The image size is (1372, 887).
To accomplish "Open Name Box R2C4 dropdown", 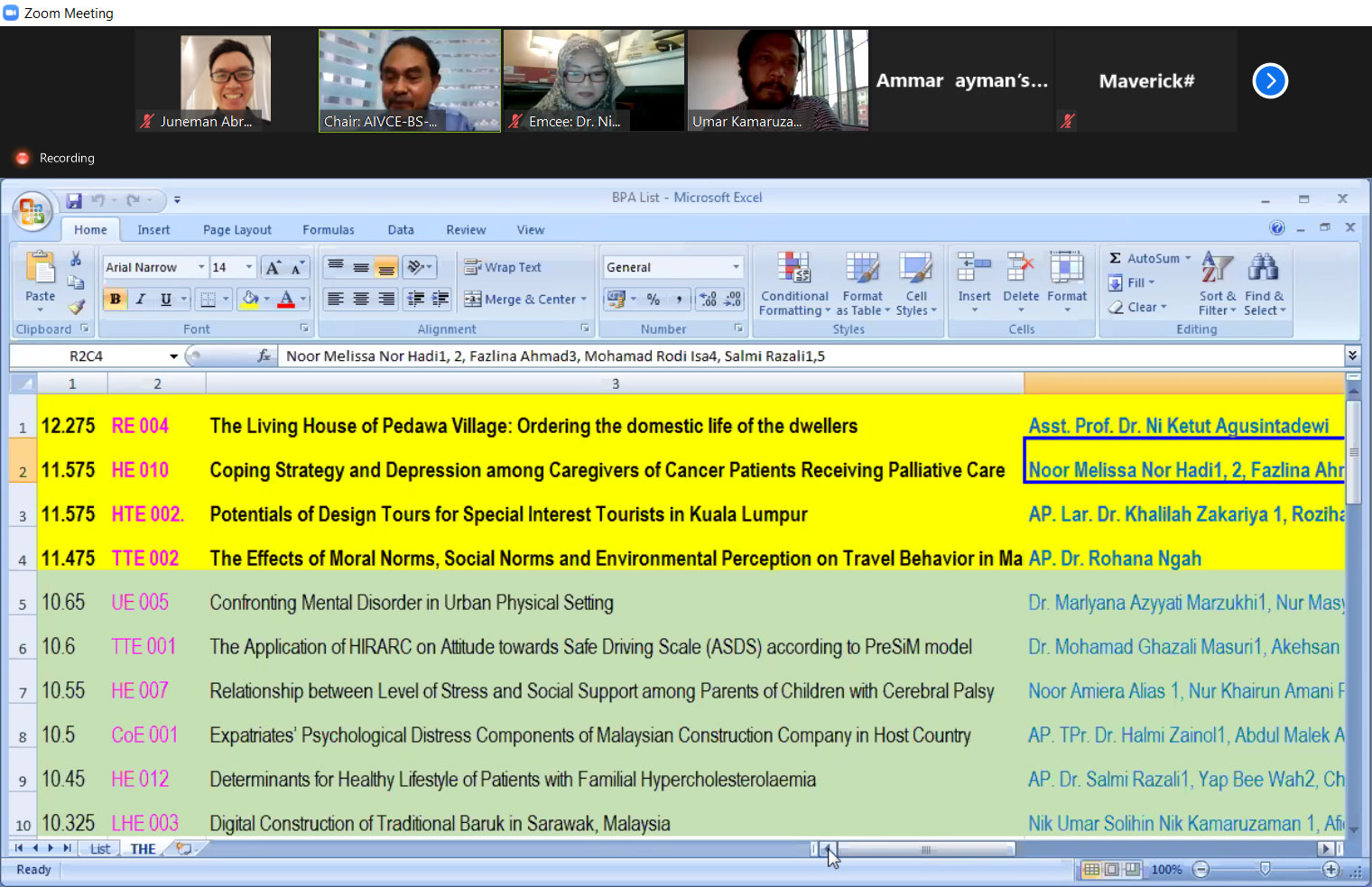I will 173,356.
